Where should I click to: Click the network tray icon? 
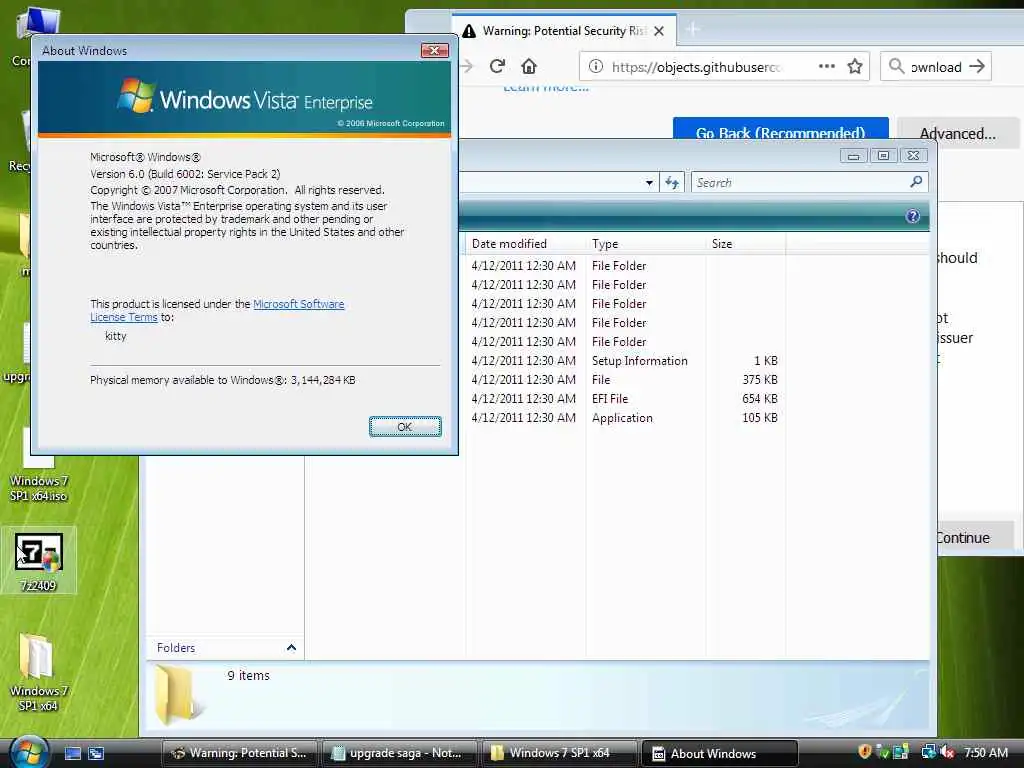click(928, 752)
